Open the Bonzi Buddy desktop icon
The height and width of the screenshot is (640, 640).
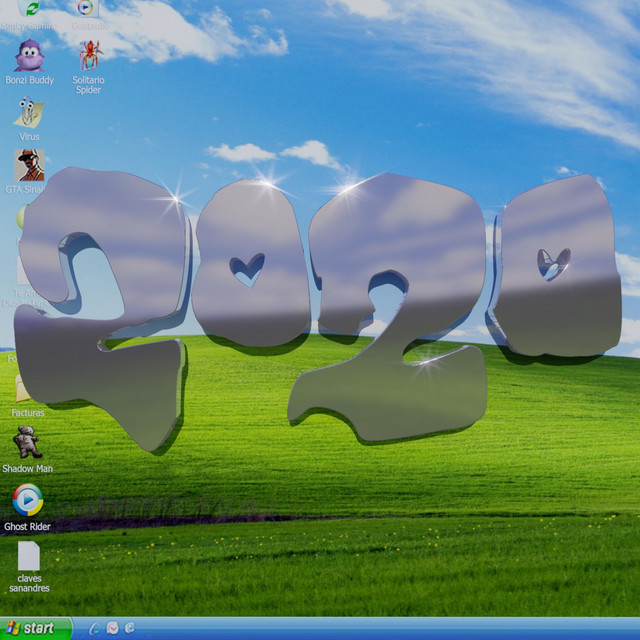coord(29,56)
